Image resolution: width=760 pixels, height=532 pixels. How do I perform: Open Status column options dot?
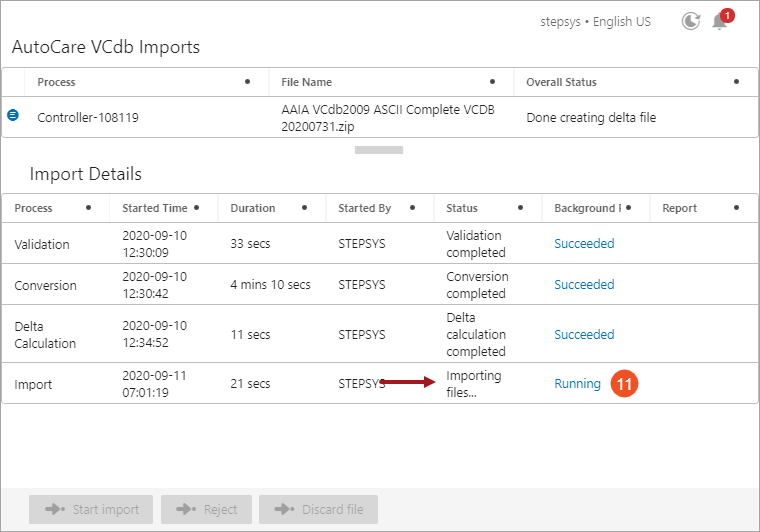coord(520,207)
